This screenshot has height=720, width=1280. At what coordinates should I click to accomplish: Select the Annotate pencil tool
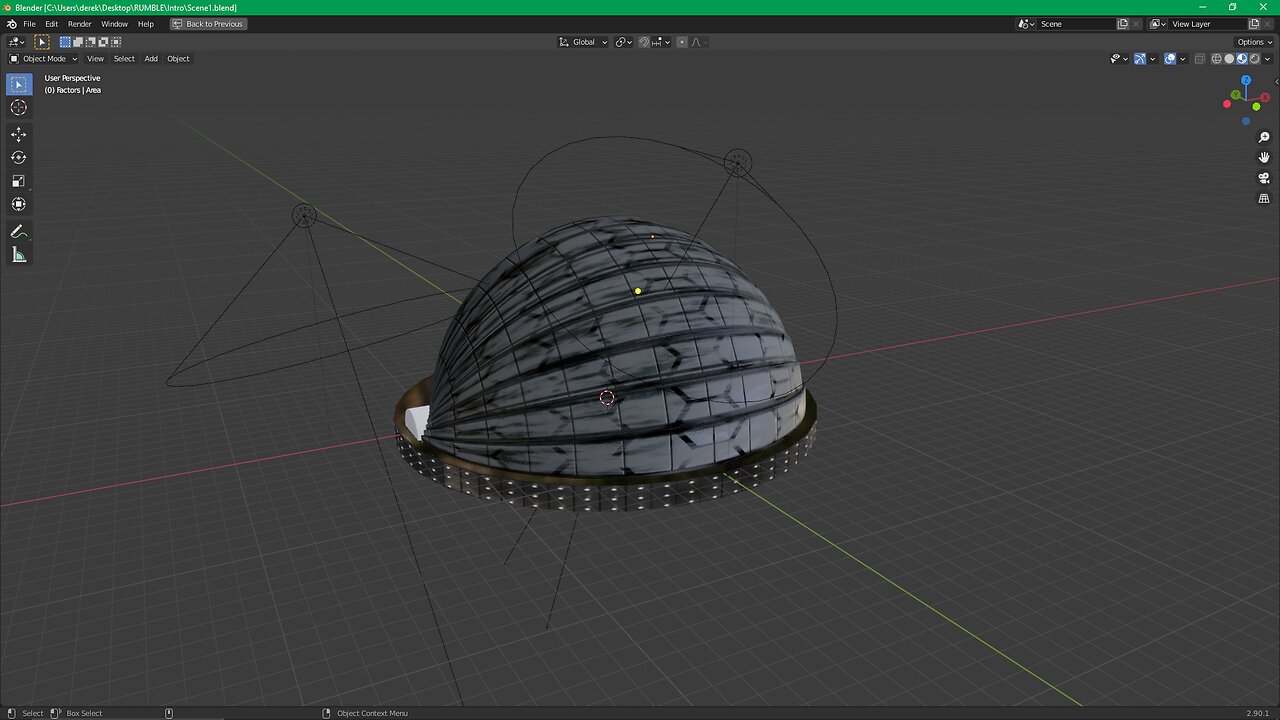pyautogui.click(x=19, y=231)
